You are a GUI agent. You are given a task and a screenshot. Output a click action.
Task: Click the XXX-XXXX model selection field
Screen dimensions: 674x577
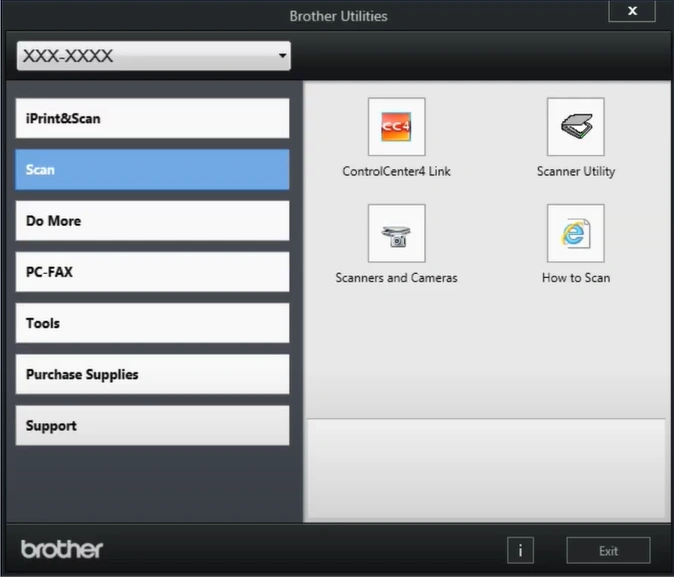click(140, 57)
